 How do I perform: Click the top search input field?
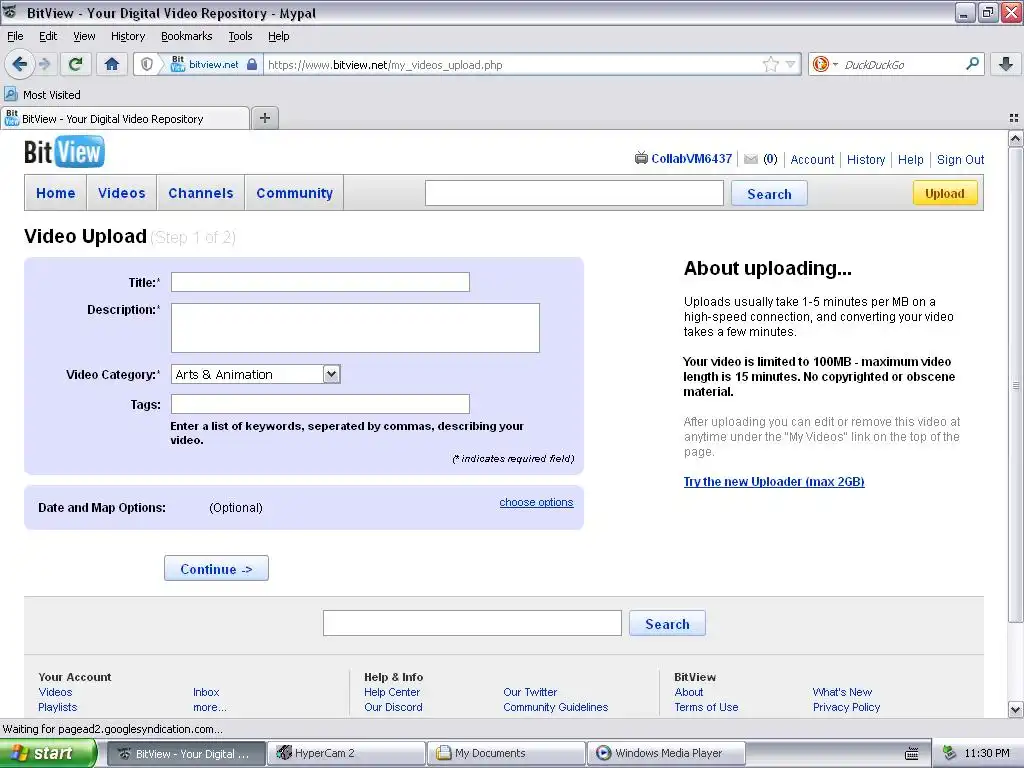[574, 193]
